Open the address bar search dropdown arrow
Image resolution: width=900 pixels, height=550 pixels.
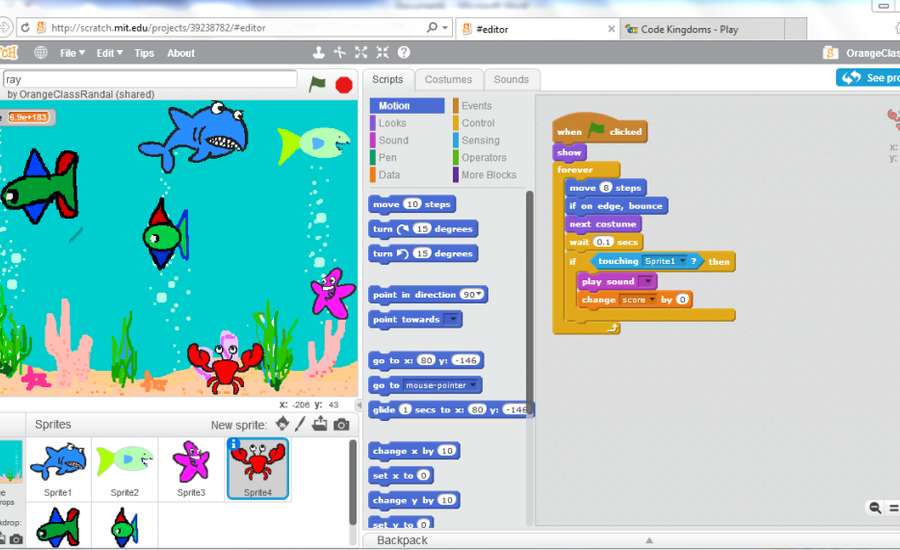[x=445, y=28]
